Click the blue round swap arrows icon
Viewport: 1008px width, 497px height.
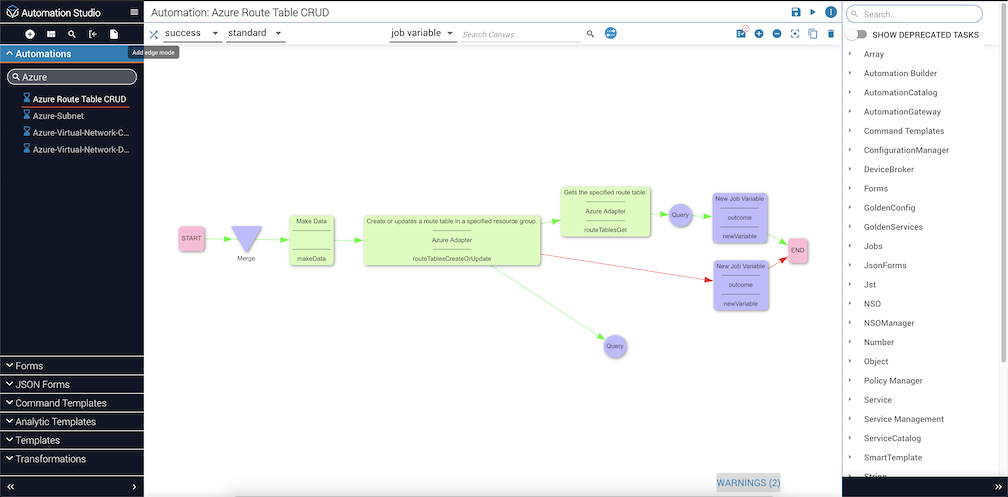click(611, 33)
